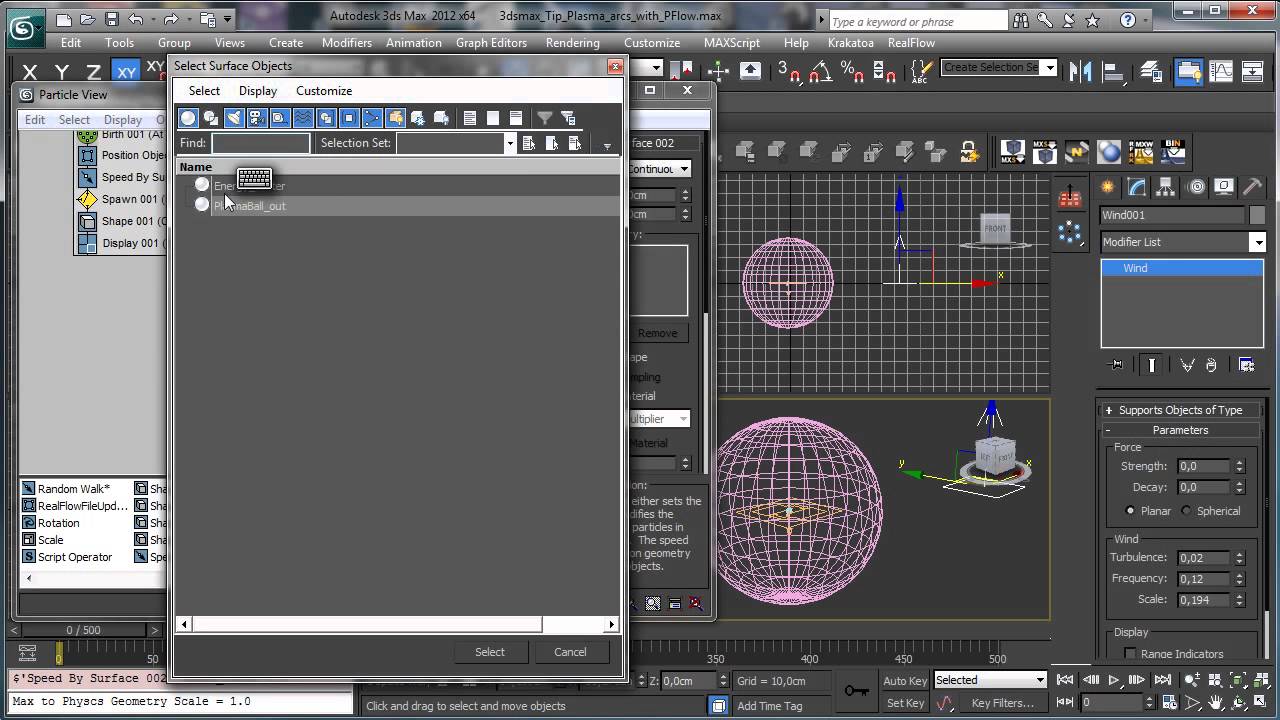Toggle the Angle Snap icon
Screen dimensions: 1280x720
pyautogui.click(x=820, y=71)
